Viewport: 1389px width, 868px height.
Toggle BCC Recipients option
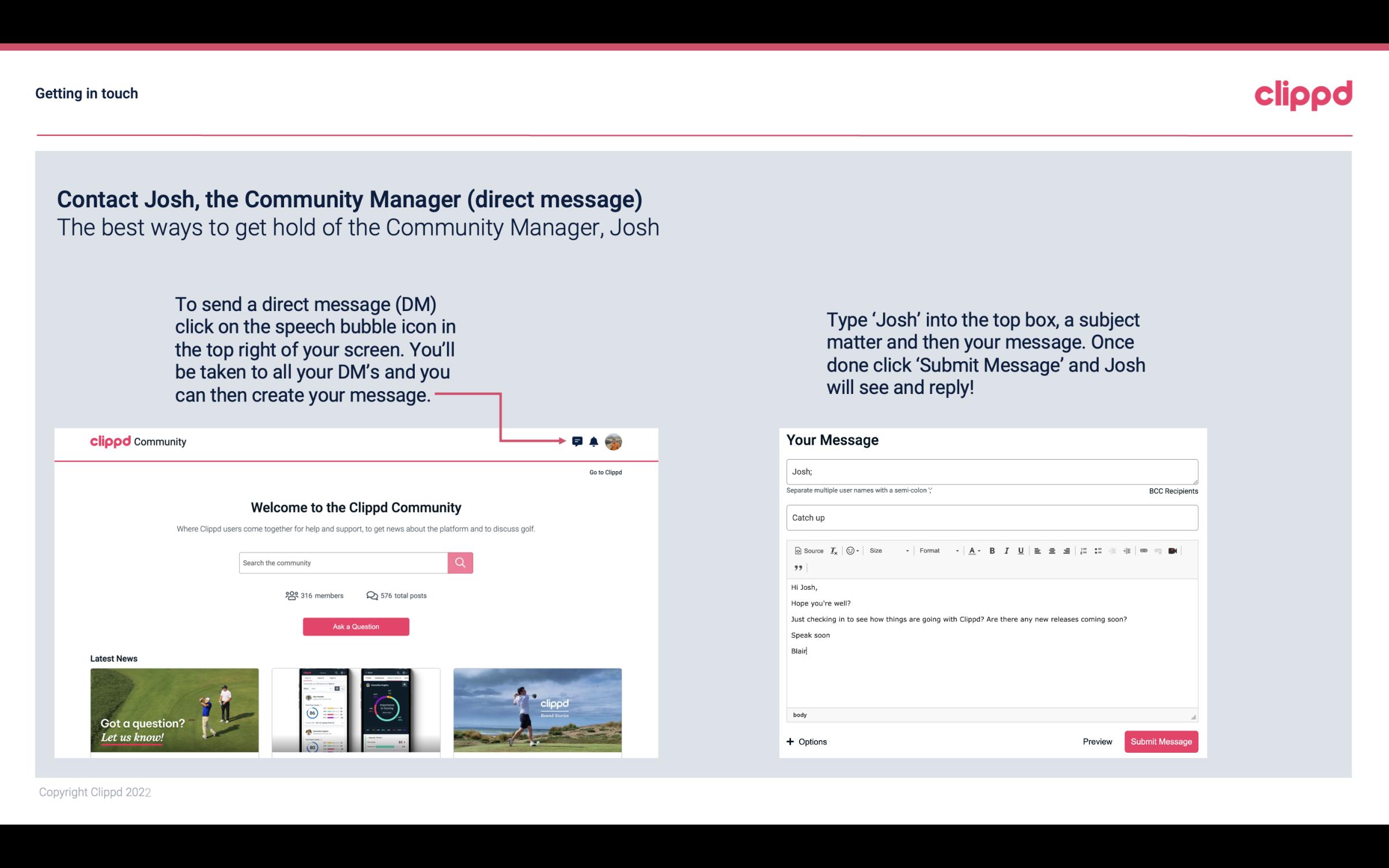pos(1172,491)
